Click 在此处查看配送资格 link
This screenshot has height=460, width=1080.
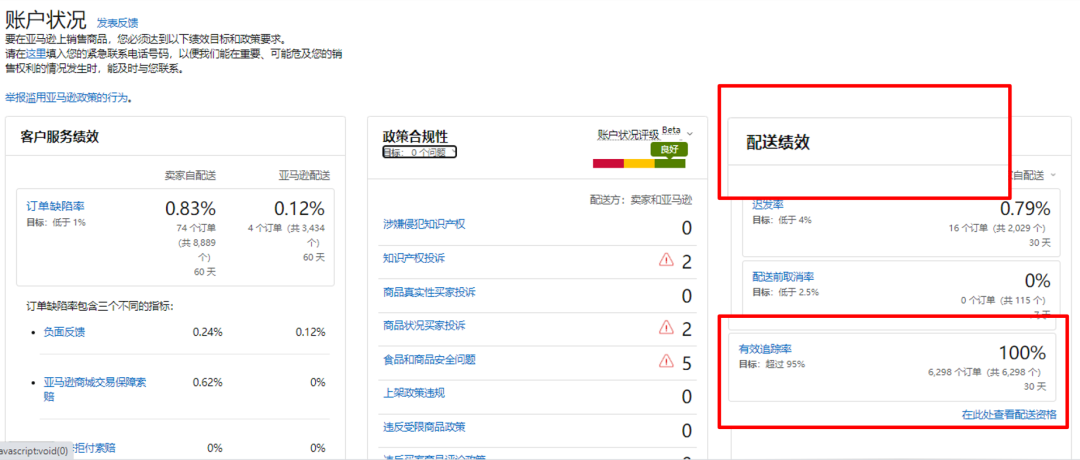pos(1009,415)
